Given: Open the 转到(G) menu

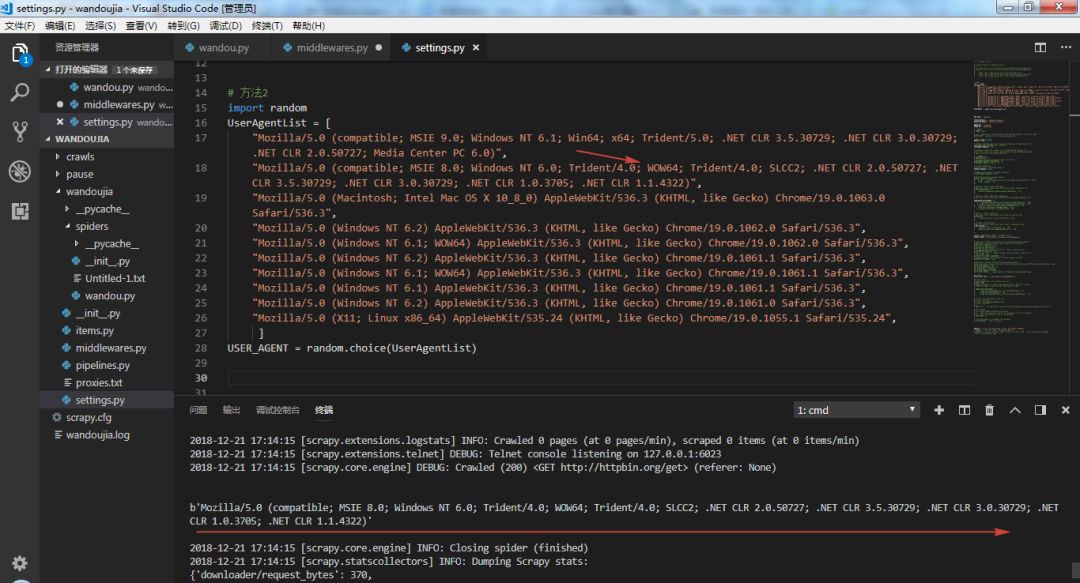Looking at the screenshot, I should [x=183, y=25].
